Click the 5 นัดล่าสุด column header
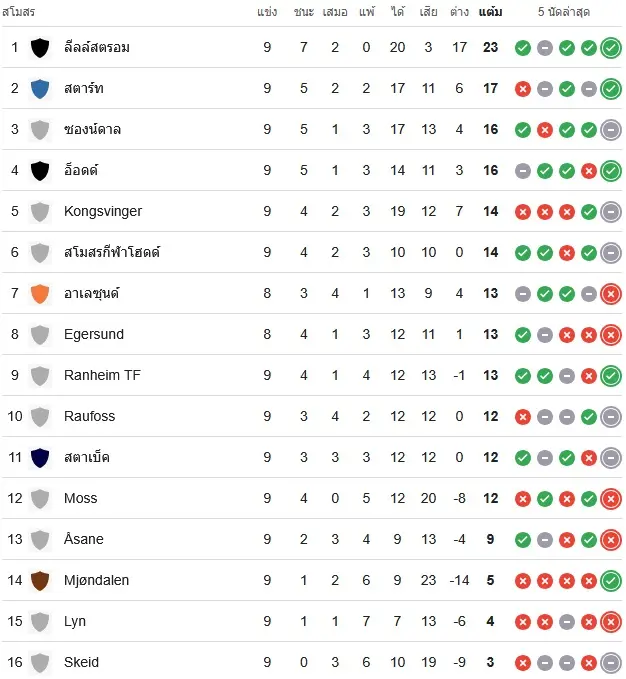 tap(568, 12)
